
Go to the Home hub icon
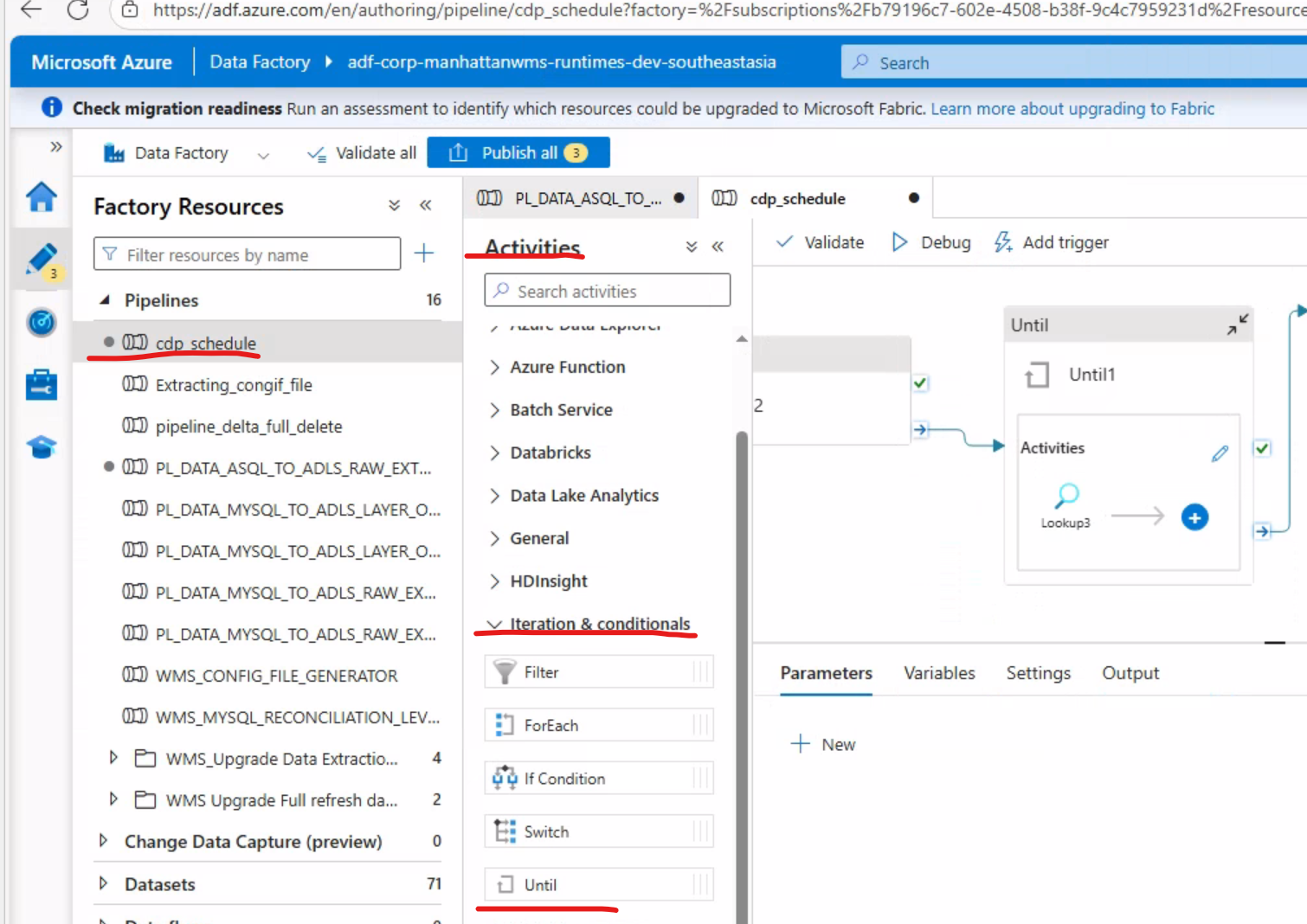coord(42,197)
